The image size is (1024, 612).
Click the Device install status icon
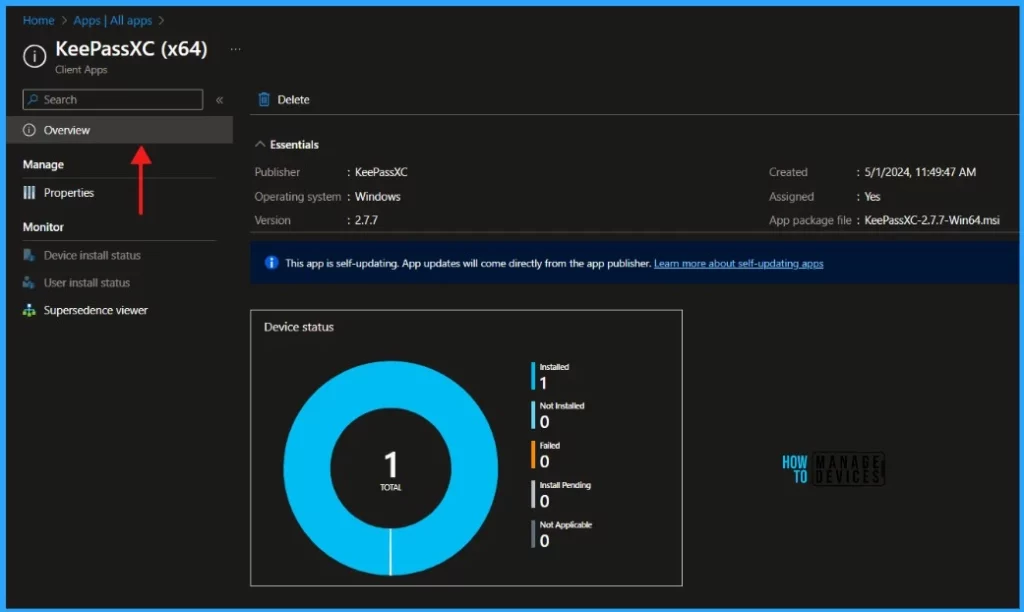(29, 255)
